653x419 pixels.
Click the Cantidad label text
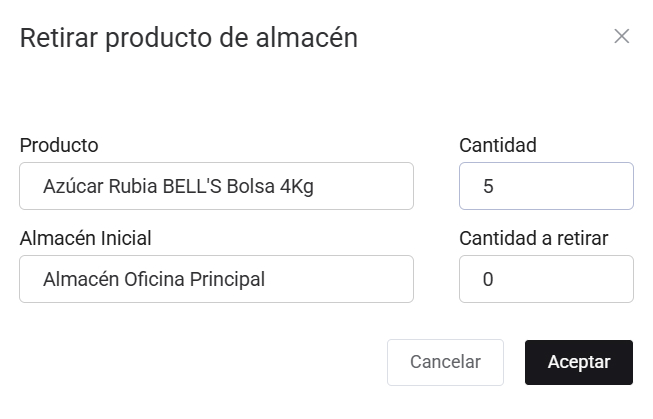pyautogui.click(x=498, y=145)
